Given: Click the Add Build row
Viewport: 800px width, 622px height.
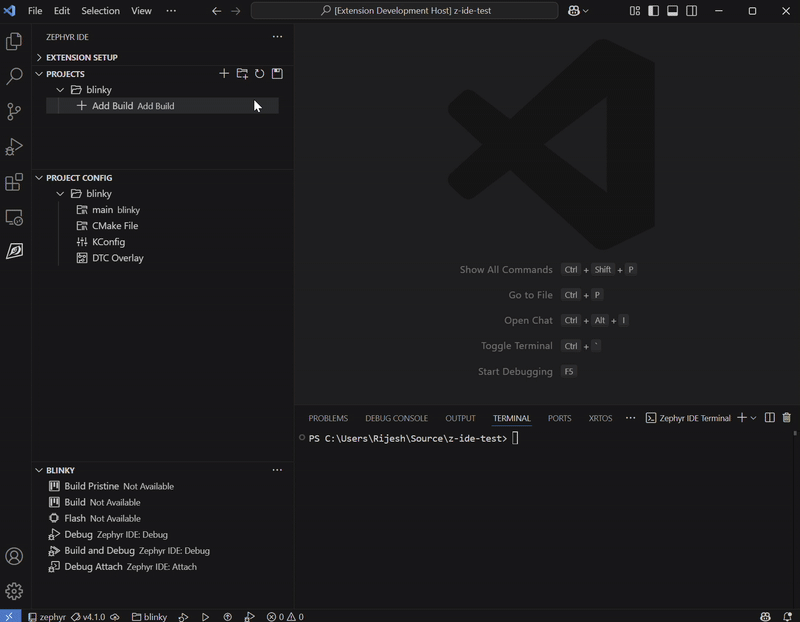Looking at the screenshot, I should (x=162, y=106).
